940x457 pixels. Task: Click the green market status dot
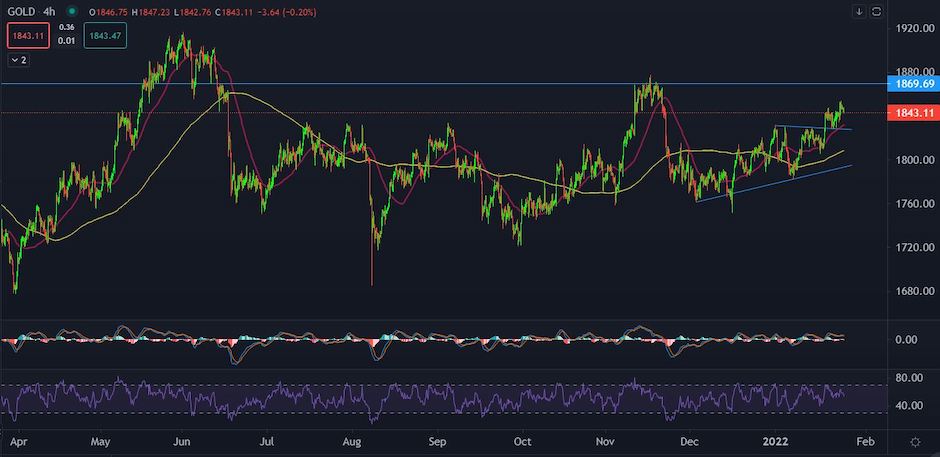click(72, 11)
